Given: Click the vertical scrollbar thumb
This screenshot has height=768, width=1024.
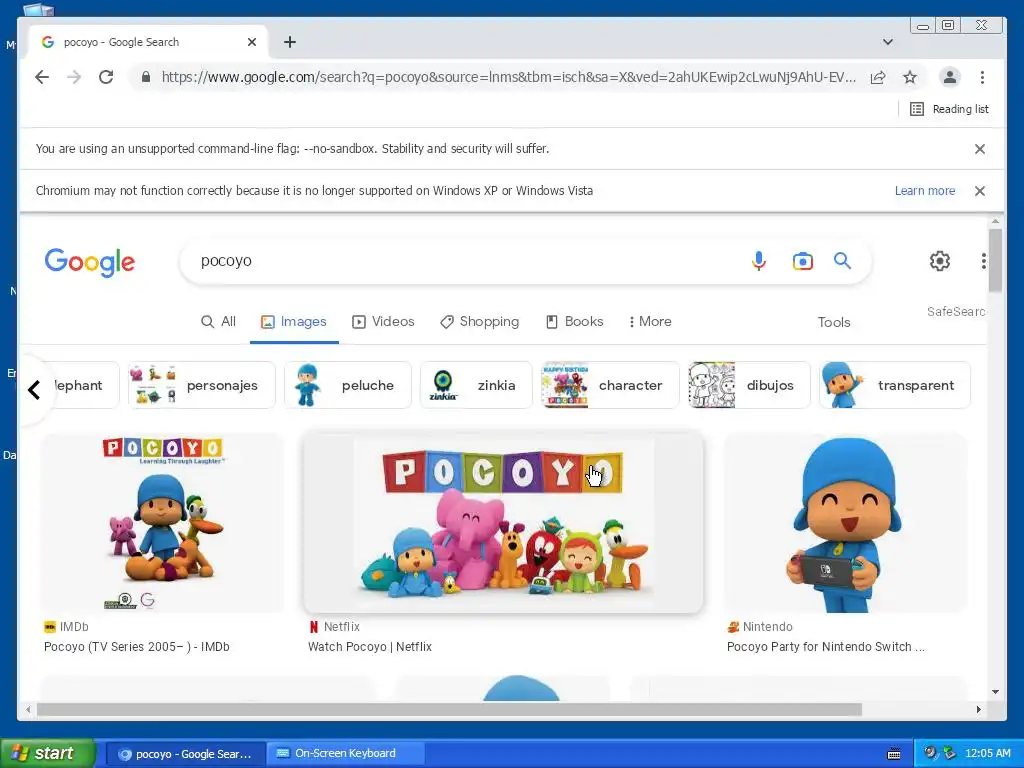Looking at the screenshot, I should click(995, 261).
